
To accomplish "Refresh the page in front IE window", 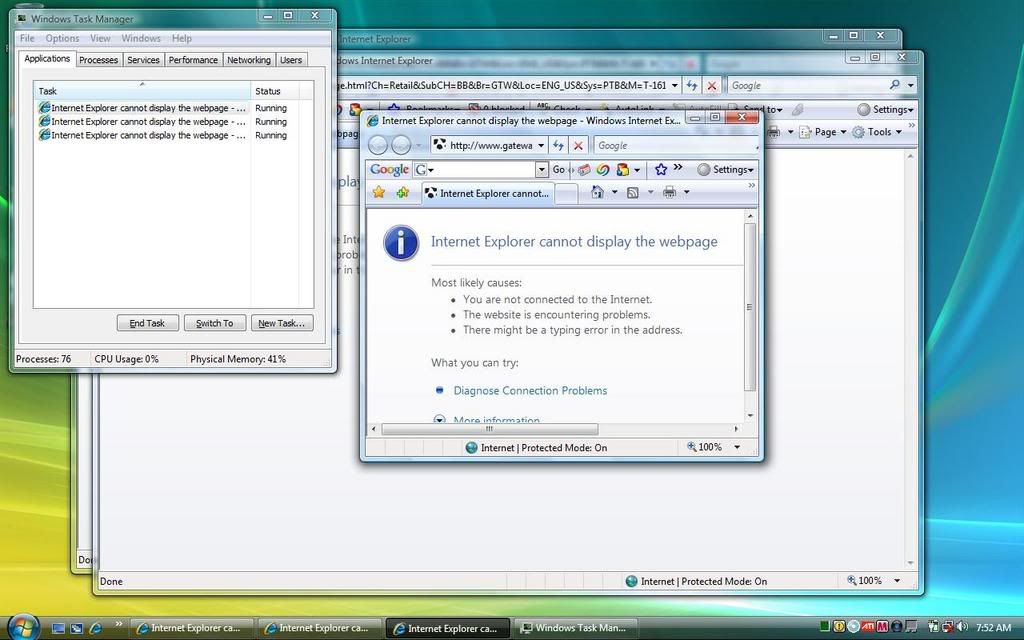I will pyautogui.click(x=558, y=145).
